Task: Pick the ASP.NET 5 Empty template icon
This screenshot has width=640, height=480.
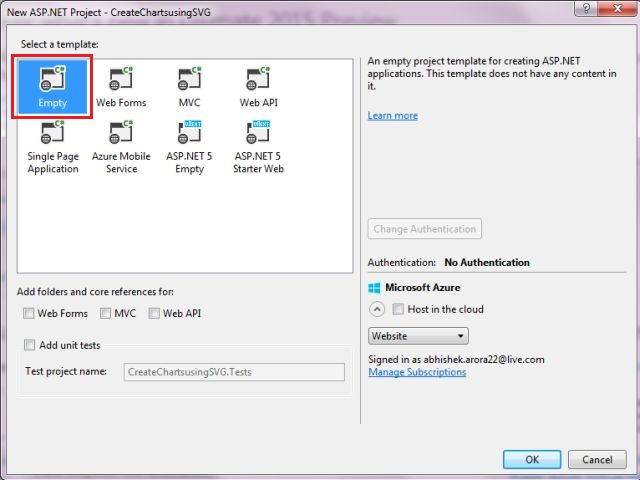Action: tap(190, 132)
